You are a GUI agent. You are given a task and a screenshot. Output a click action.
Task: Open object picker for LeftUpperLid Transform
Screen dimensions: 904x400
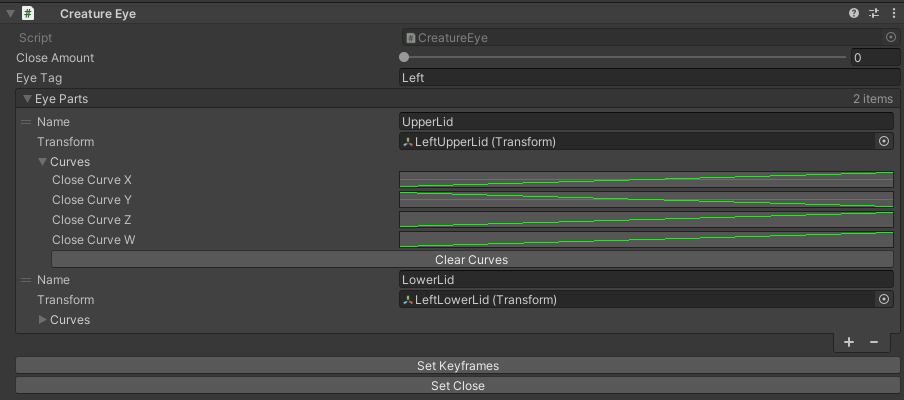point(884,141)
